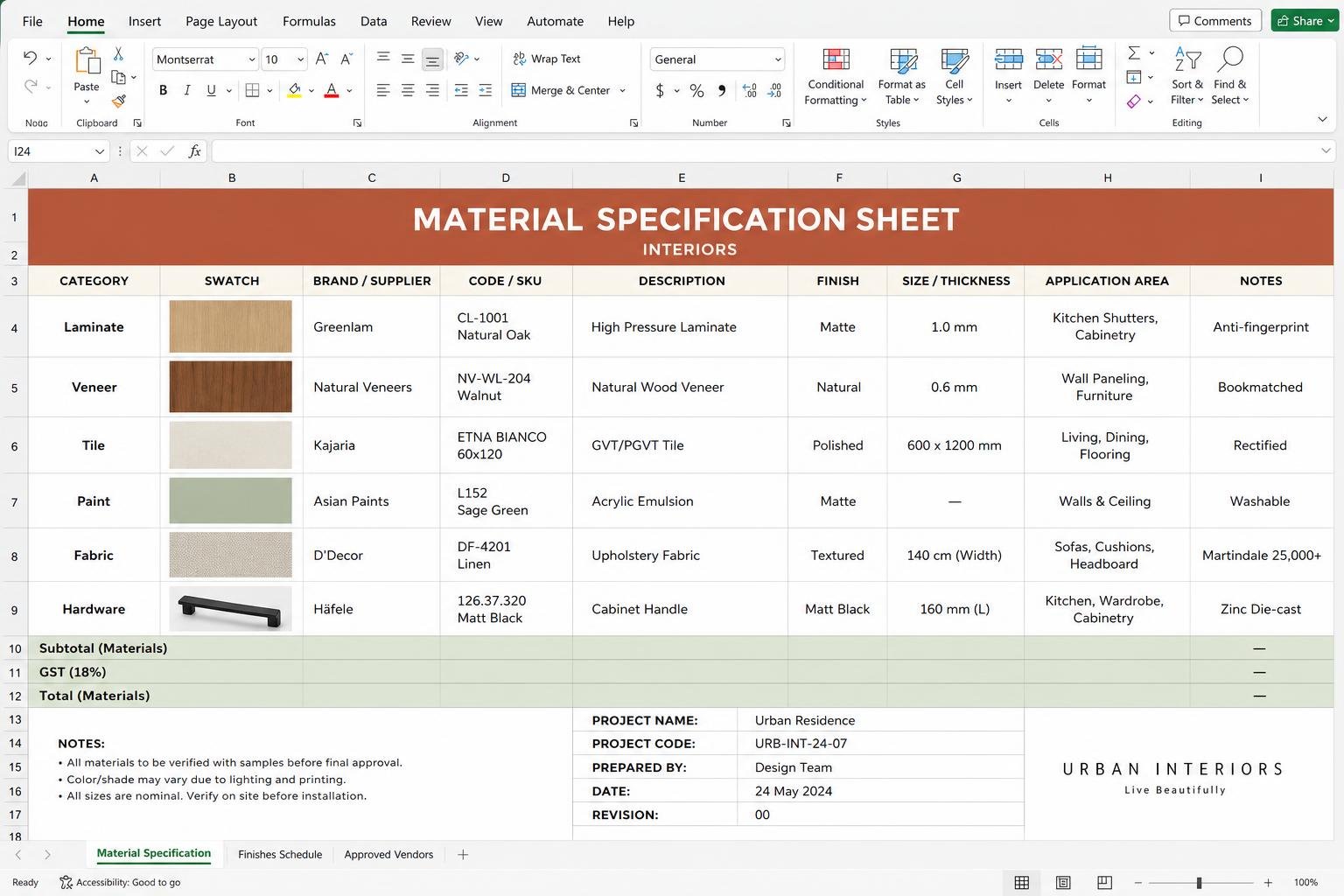Click the Decrease Font Size icon
Viewport: 1344px width, 896px height.
click(x=346, y=59)
